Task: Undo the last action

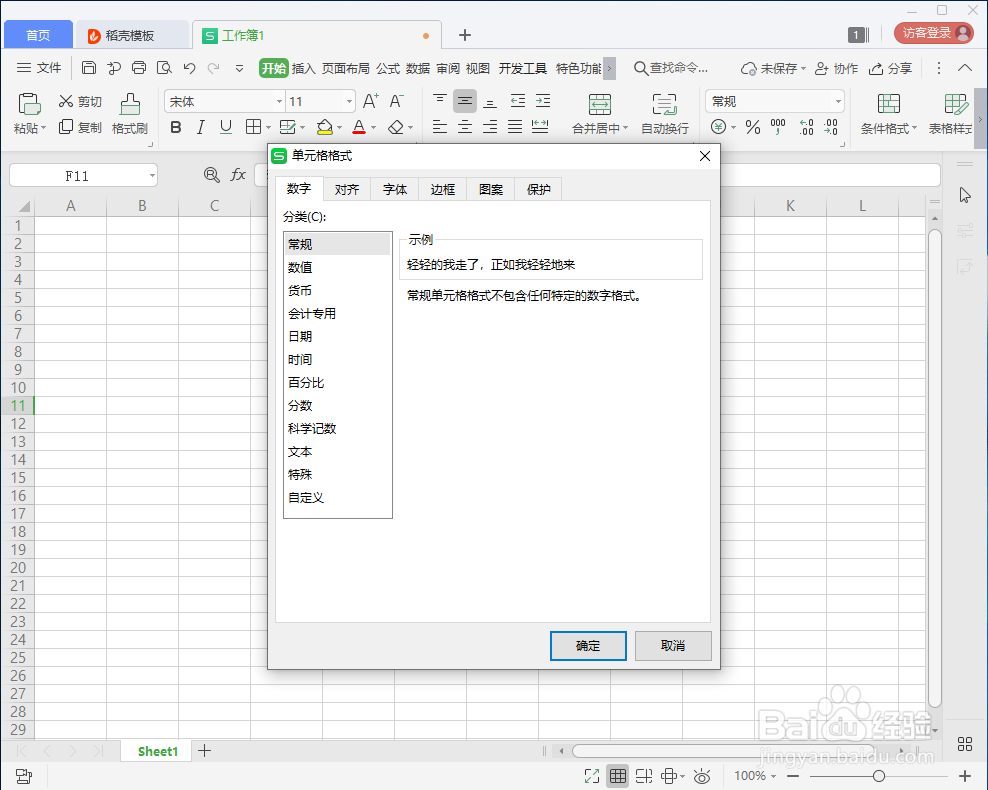Action: point(189,67)
